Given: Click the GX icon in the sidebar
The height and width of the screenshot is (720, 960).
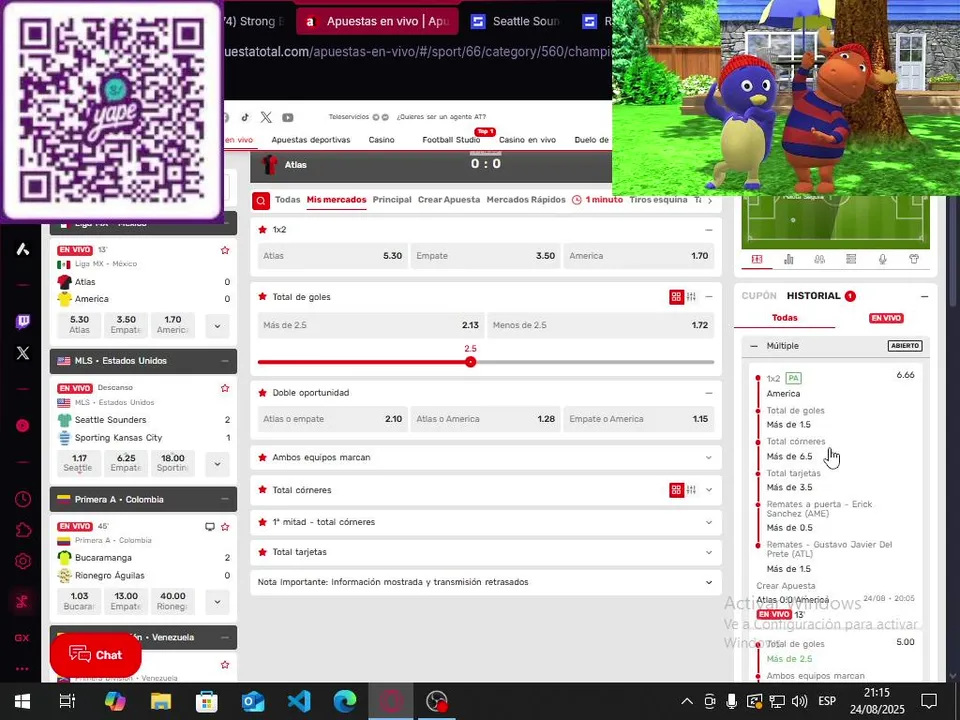Looking at the screenshot, I should pos(22,637).
